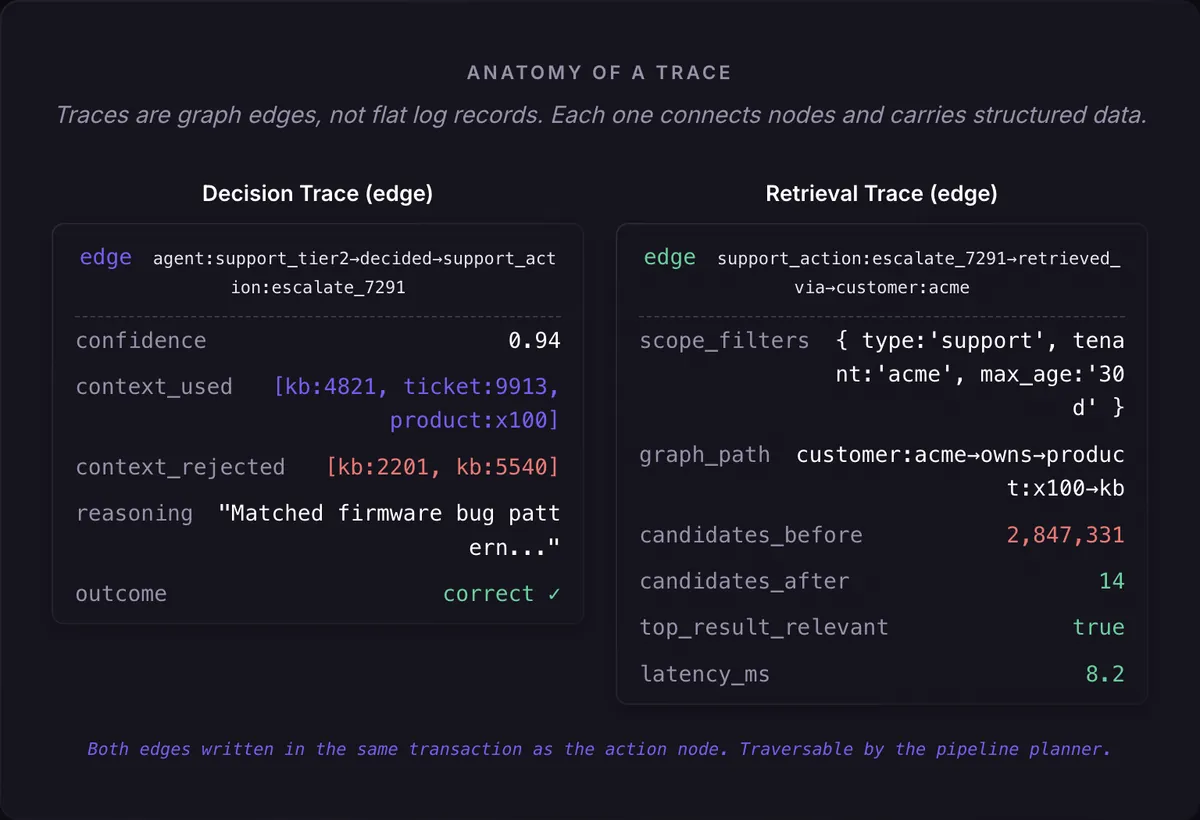Select the scope_filters field label
Image resolution: width=1200 pixels, height=820 pixels.
pyautogui.click(x=724, y=341)
